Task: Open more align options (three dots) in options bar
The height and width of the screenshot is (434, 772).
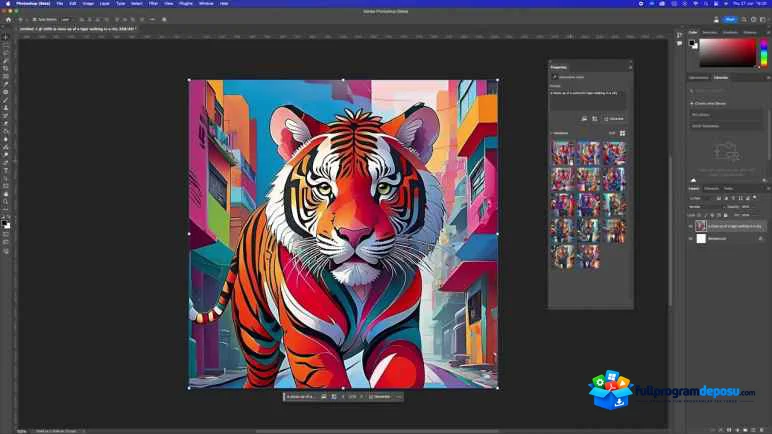Action: [x=152, y=20]
